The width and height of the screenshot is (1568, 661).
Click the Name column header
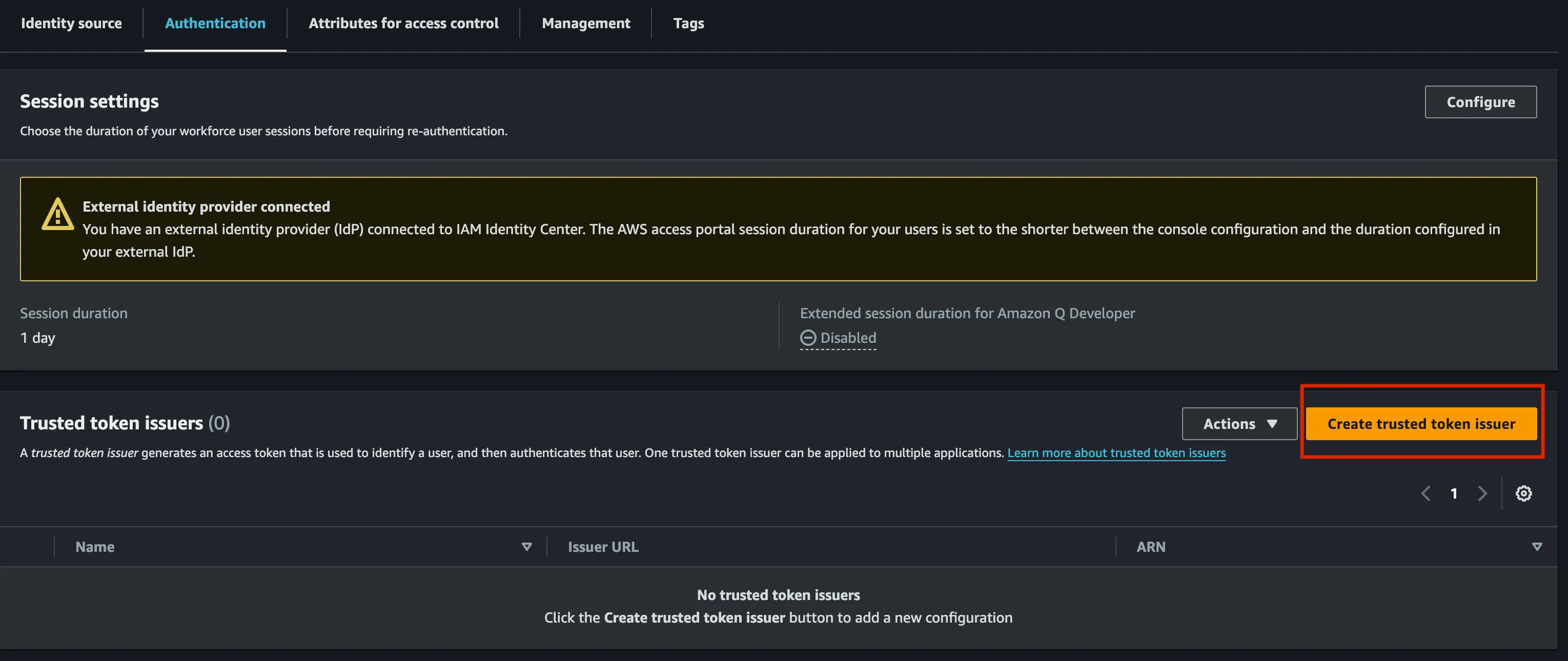[95, 547]
